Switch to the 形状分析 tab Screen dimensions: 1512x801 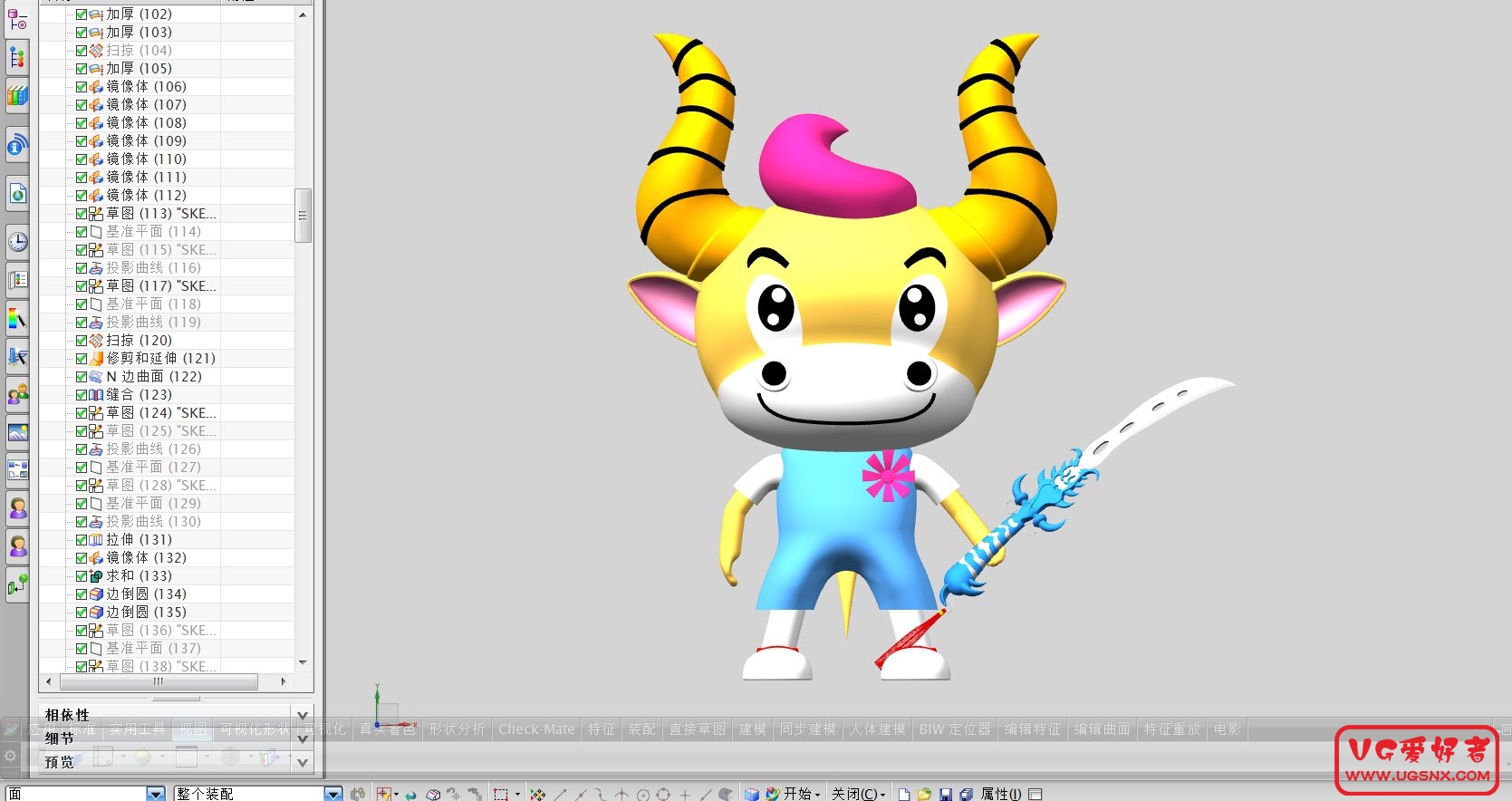tap(457, 729)
